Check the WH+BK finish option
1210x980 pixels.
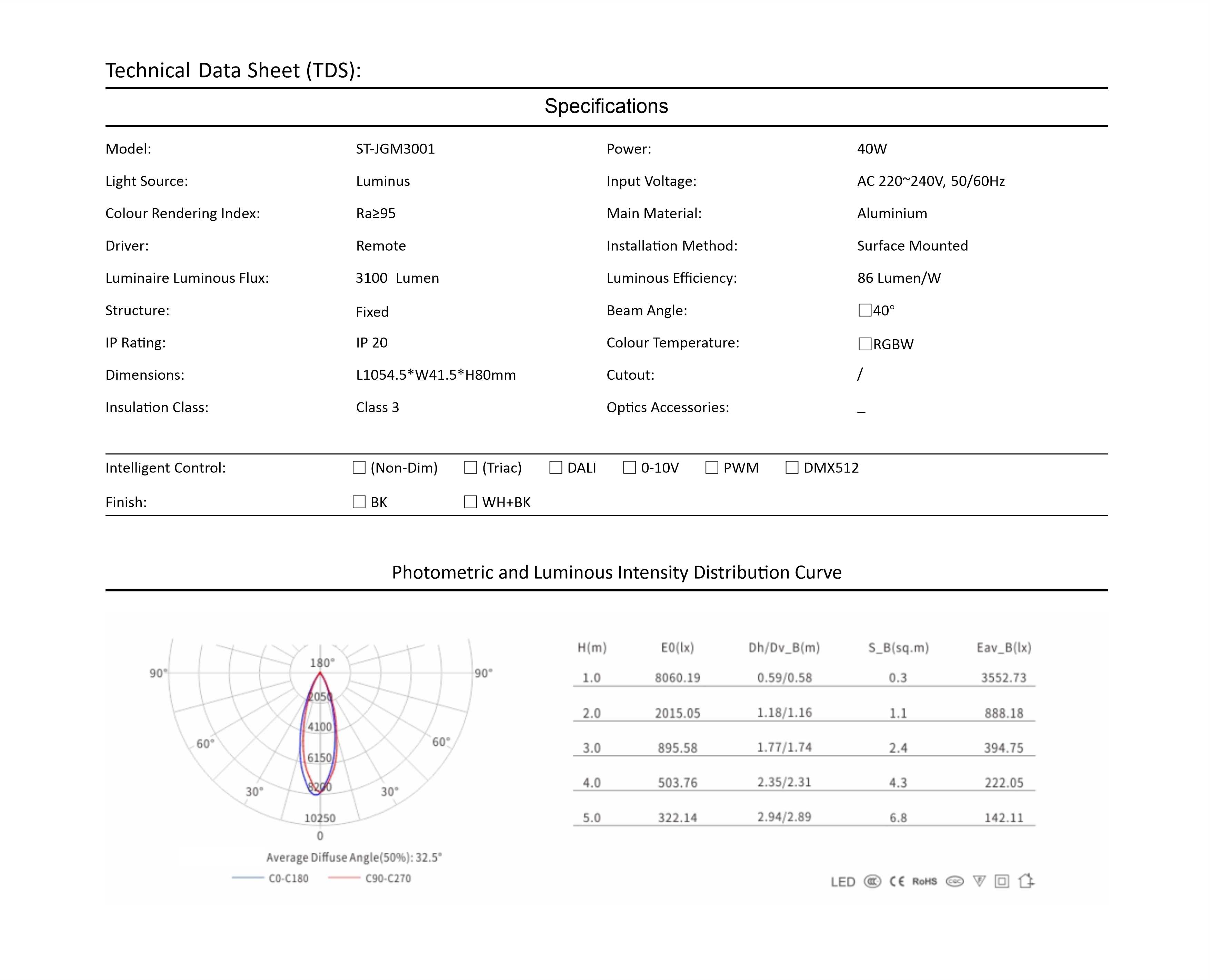pos(470,502)
